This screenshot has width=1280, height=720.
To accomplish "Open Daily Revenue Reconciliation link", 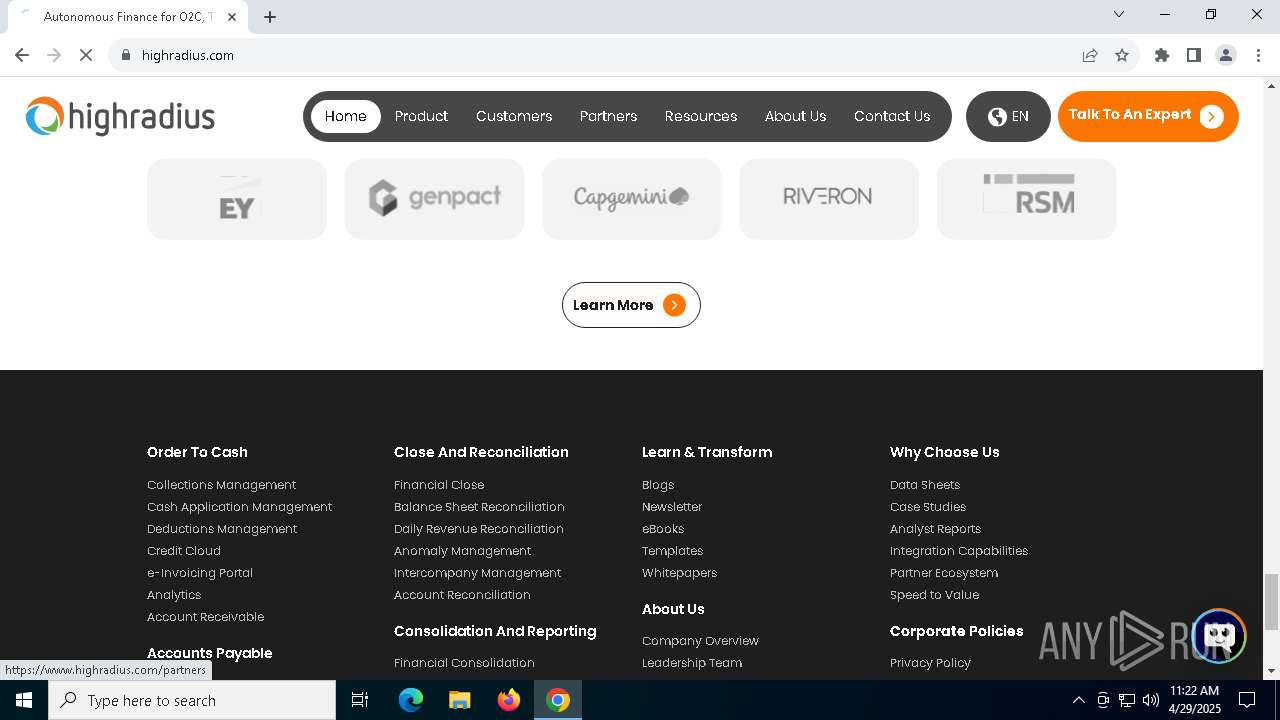I will tap(479, 529).
